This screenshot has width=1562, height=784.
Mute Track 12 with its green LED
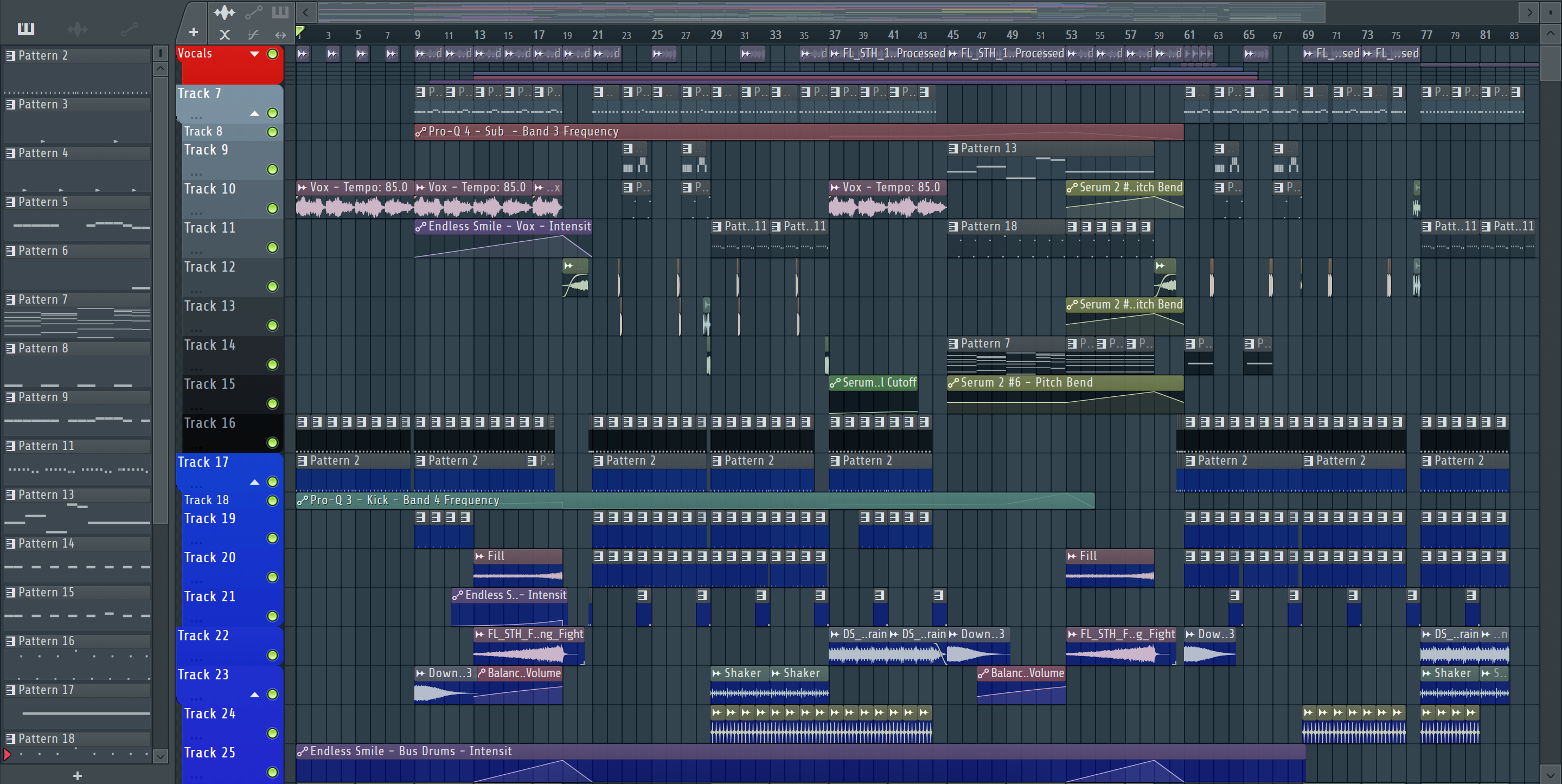[273, 286]
